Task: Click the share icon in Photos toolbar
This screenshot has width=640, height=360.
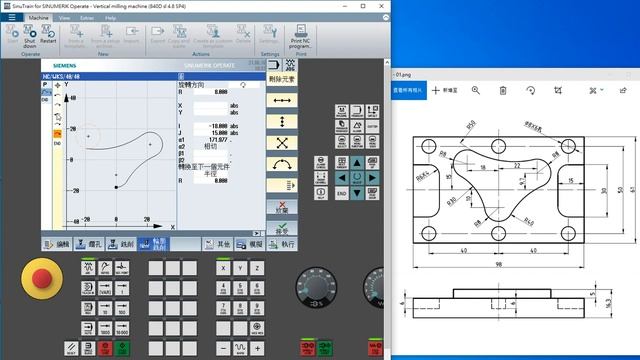Action: click(623, 90)
